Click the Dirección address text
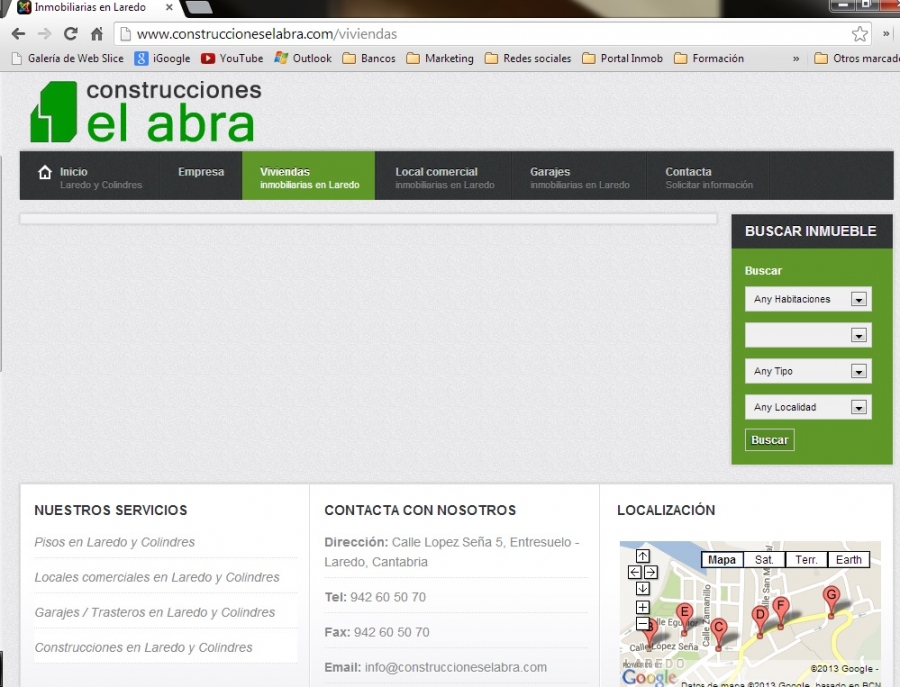 point(452,552)
